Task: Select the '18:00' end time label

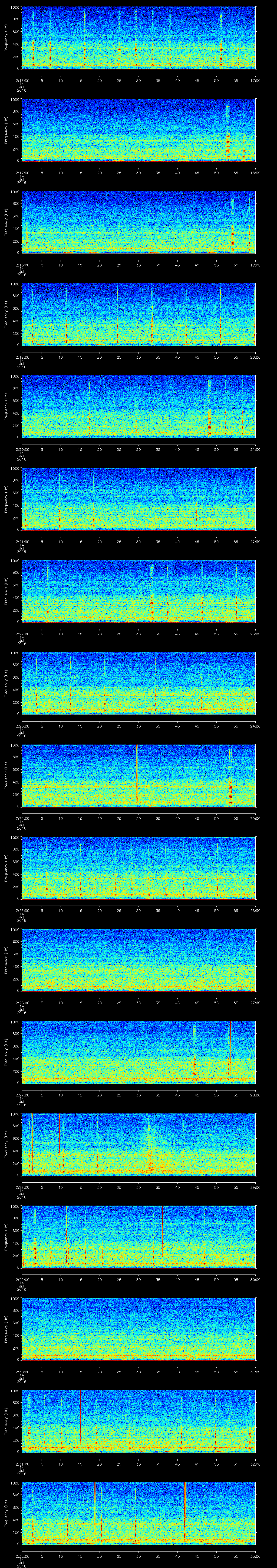Action: click(x=255, y=173)
